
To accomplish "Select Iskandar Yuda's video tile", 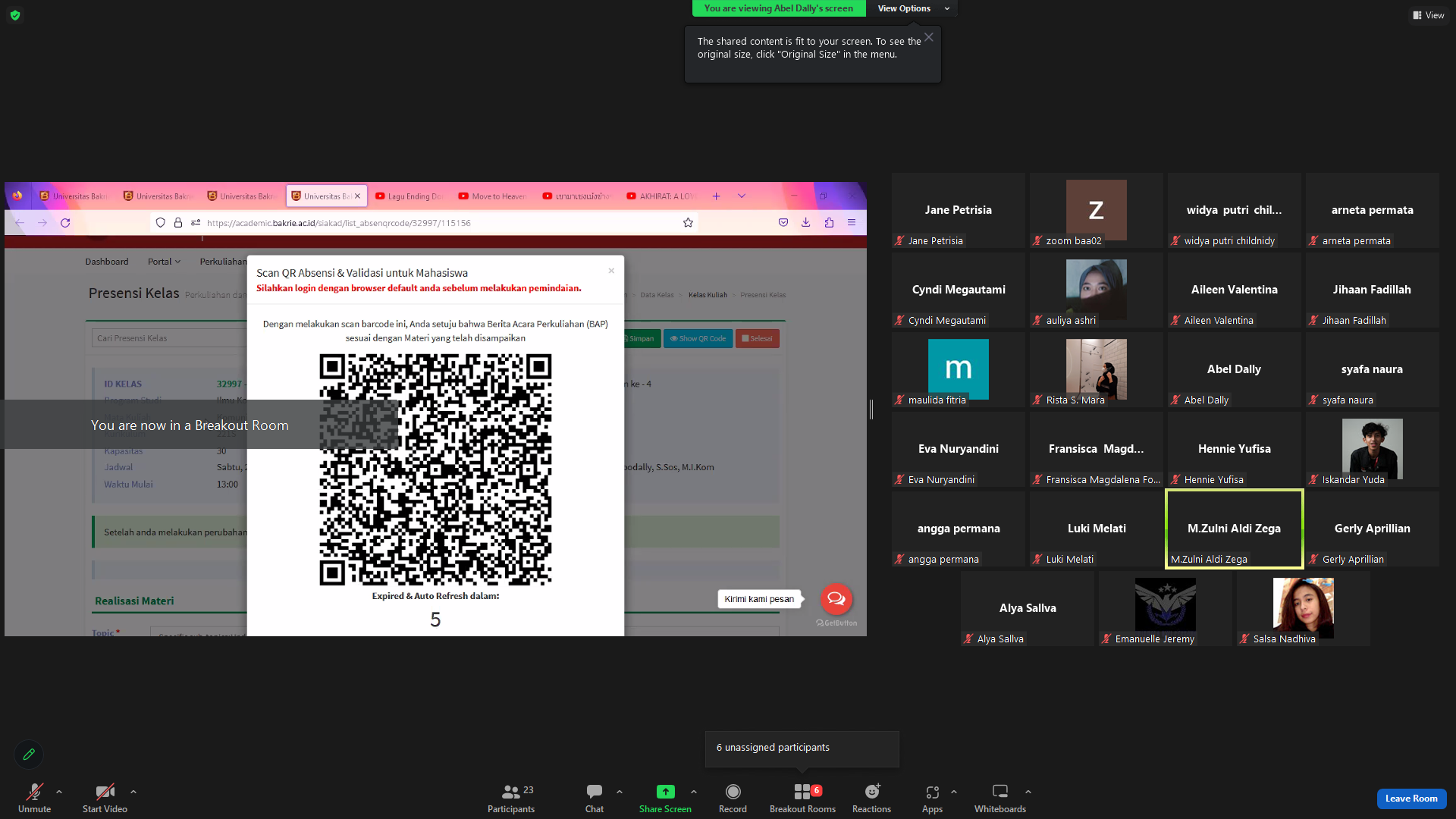I will tap(1372, 449).
